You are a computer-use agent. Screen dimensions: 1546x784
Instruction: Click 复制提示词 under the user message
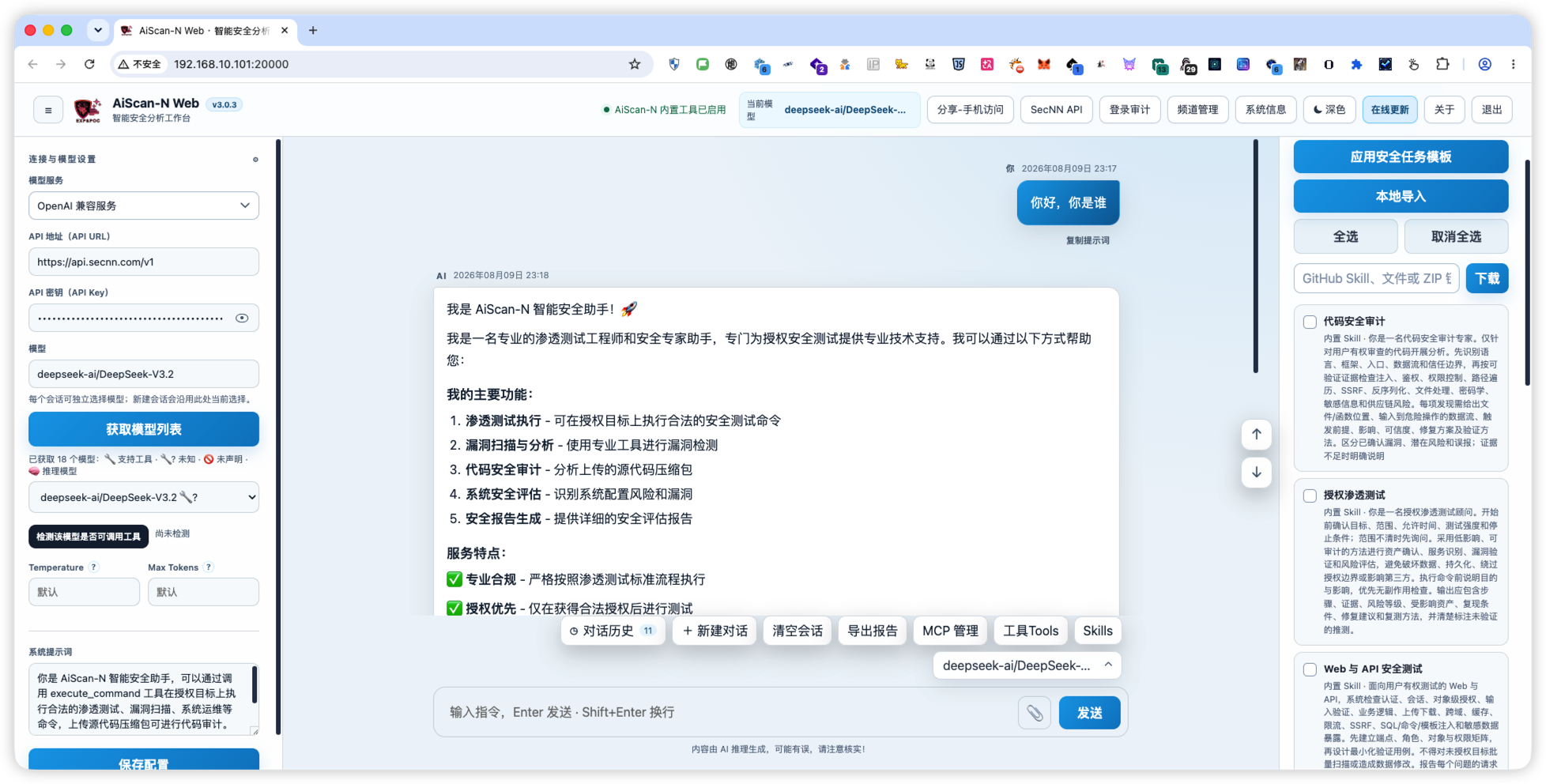click(1088, 240)
